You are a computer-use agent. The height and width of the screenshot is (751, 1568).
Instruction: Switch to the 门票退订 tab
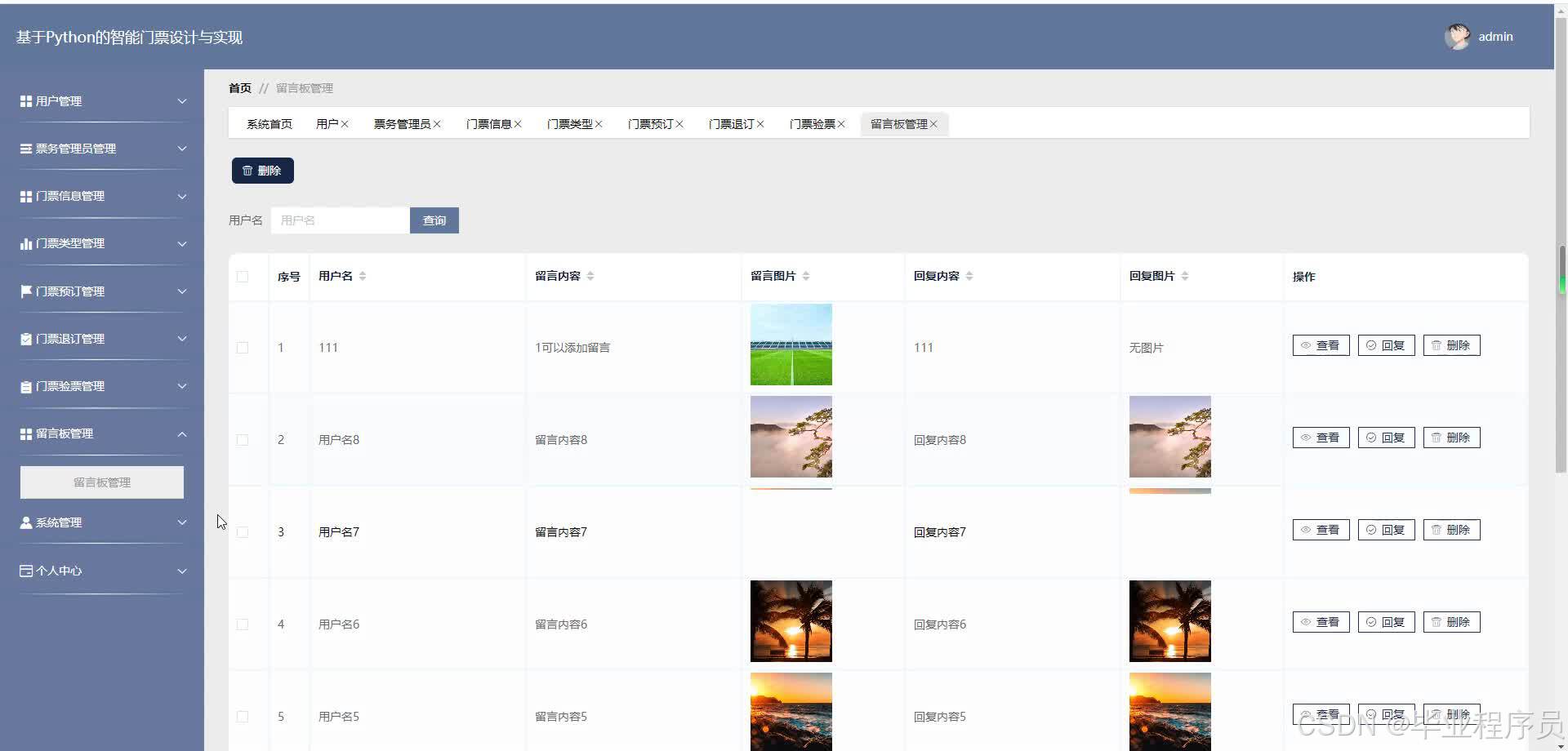coord(731,124)
